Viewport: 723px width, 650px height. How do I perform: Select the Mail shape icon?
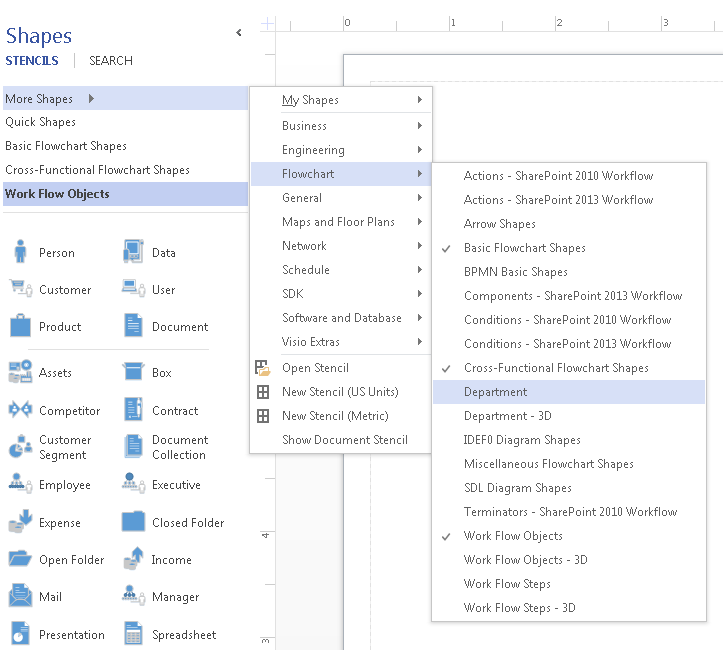(x=20, y=597)
